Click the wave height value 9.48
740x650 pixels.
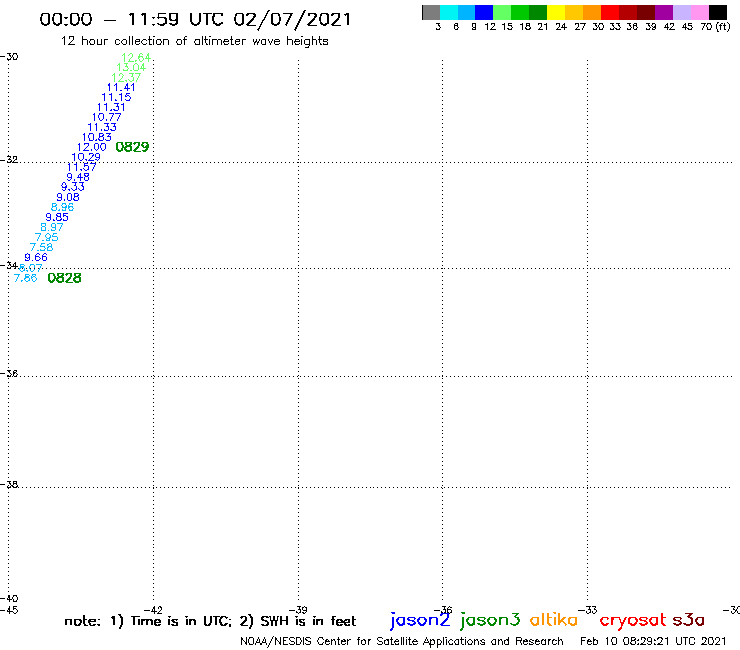coord(78,177)
